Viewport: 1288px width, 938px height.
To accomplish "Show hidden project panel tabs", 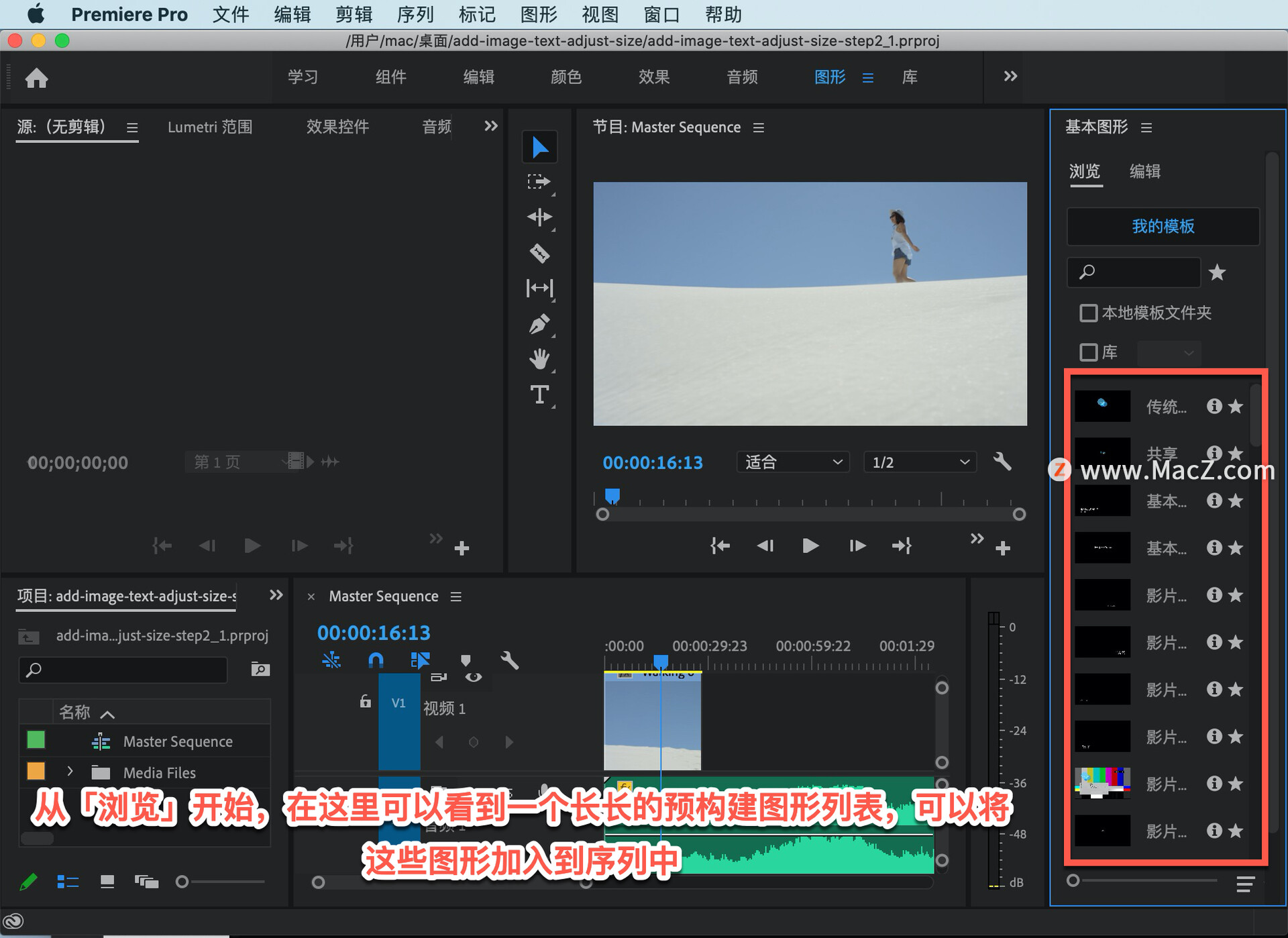I will pyautogui.click(x=276, y=595).
